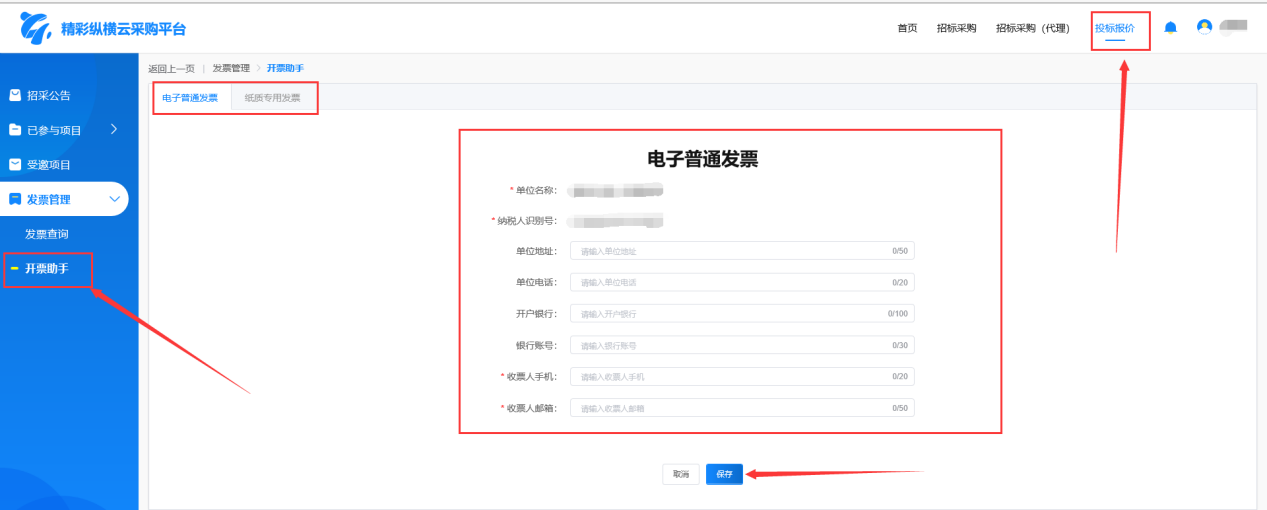Open 发票查询 submenu item

[47, 234]
